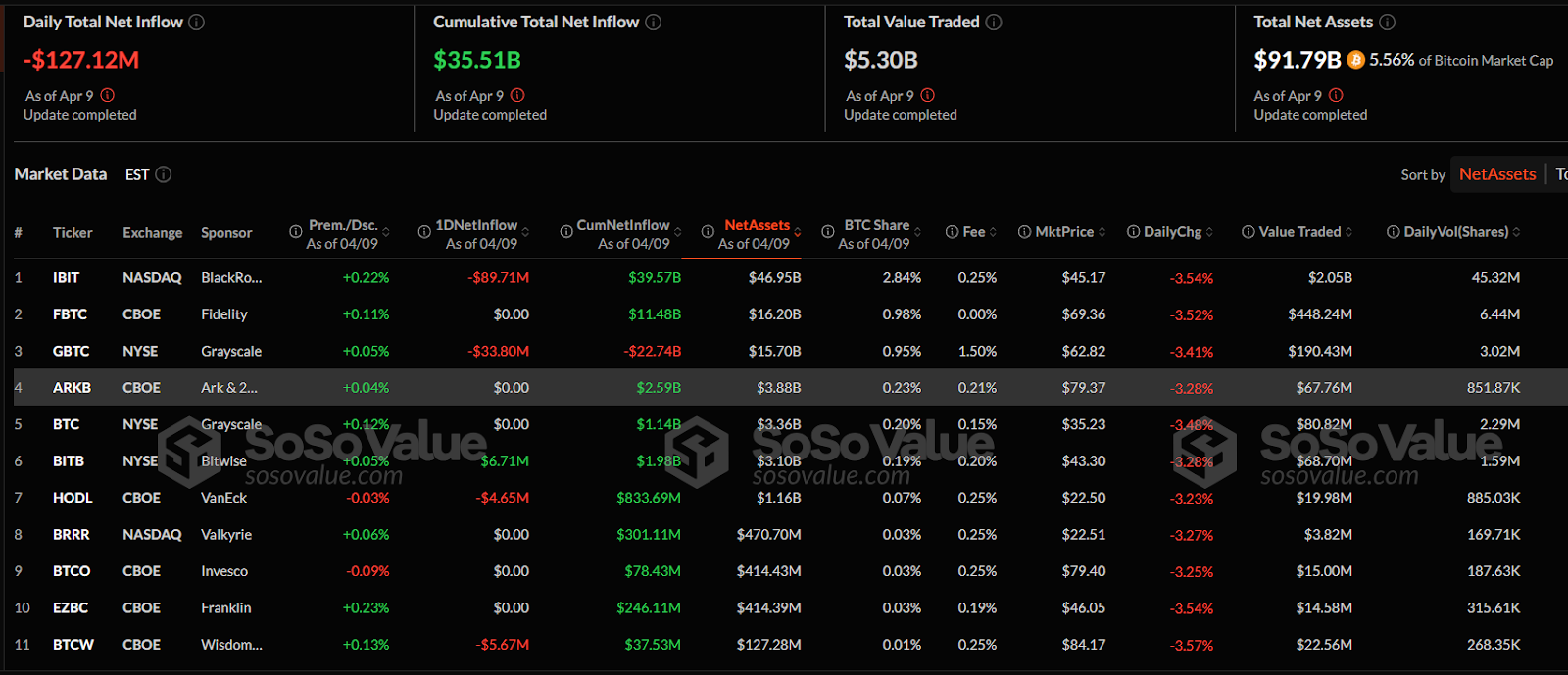The width and height of the screenshot is (1568, 675).
Task: Click red alert icon under Total Value Traded date
Action: point(927,95)
